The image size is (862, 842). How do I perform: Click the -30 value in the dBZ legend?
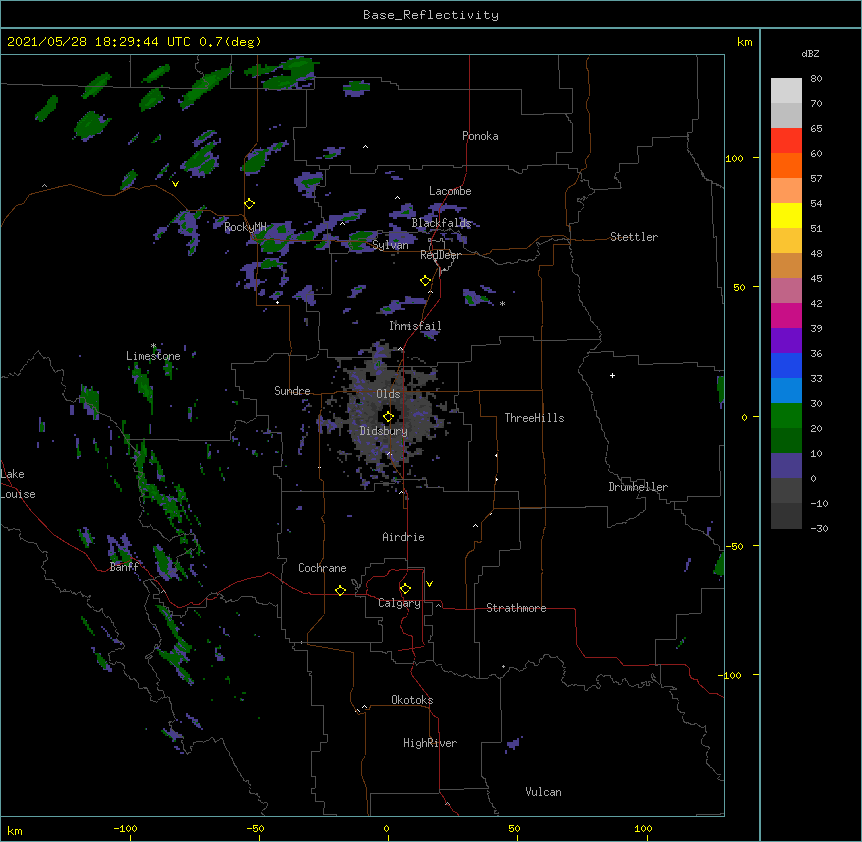(819, 529)
